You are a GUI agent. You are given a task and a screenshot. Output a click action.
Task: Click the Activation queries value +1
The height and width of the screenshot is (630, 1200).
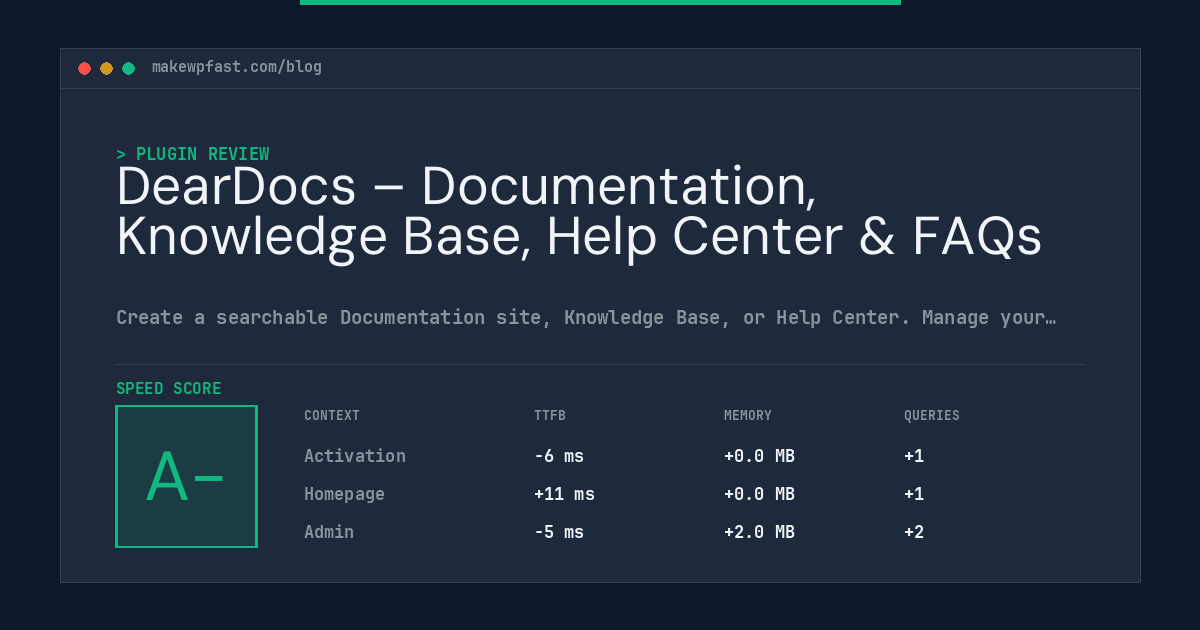click(914, 456)
